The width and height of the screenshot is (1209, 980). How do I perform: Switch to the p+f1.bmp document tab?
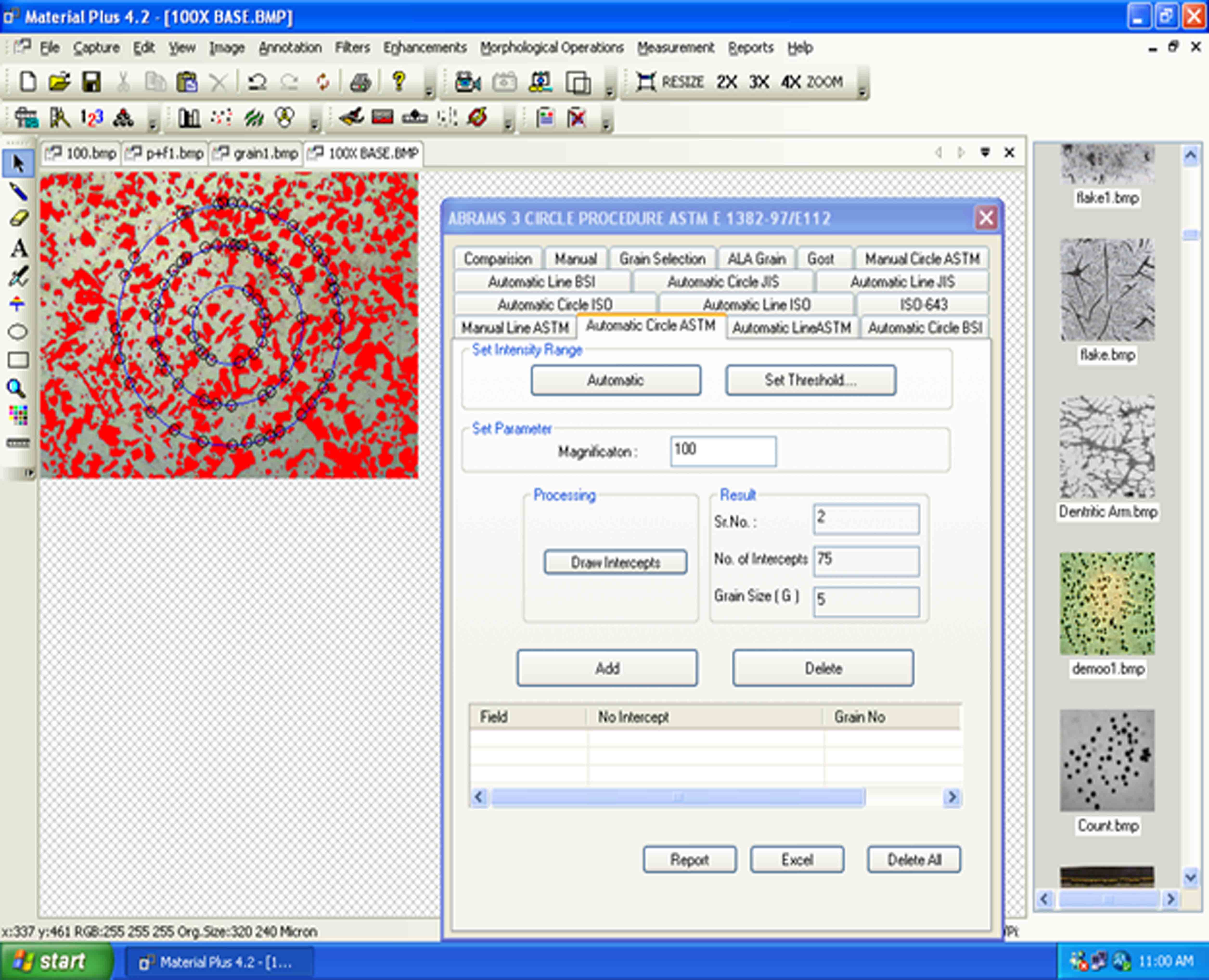click(x=165, y=154)
